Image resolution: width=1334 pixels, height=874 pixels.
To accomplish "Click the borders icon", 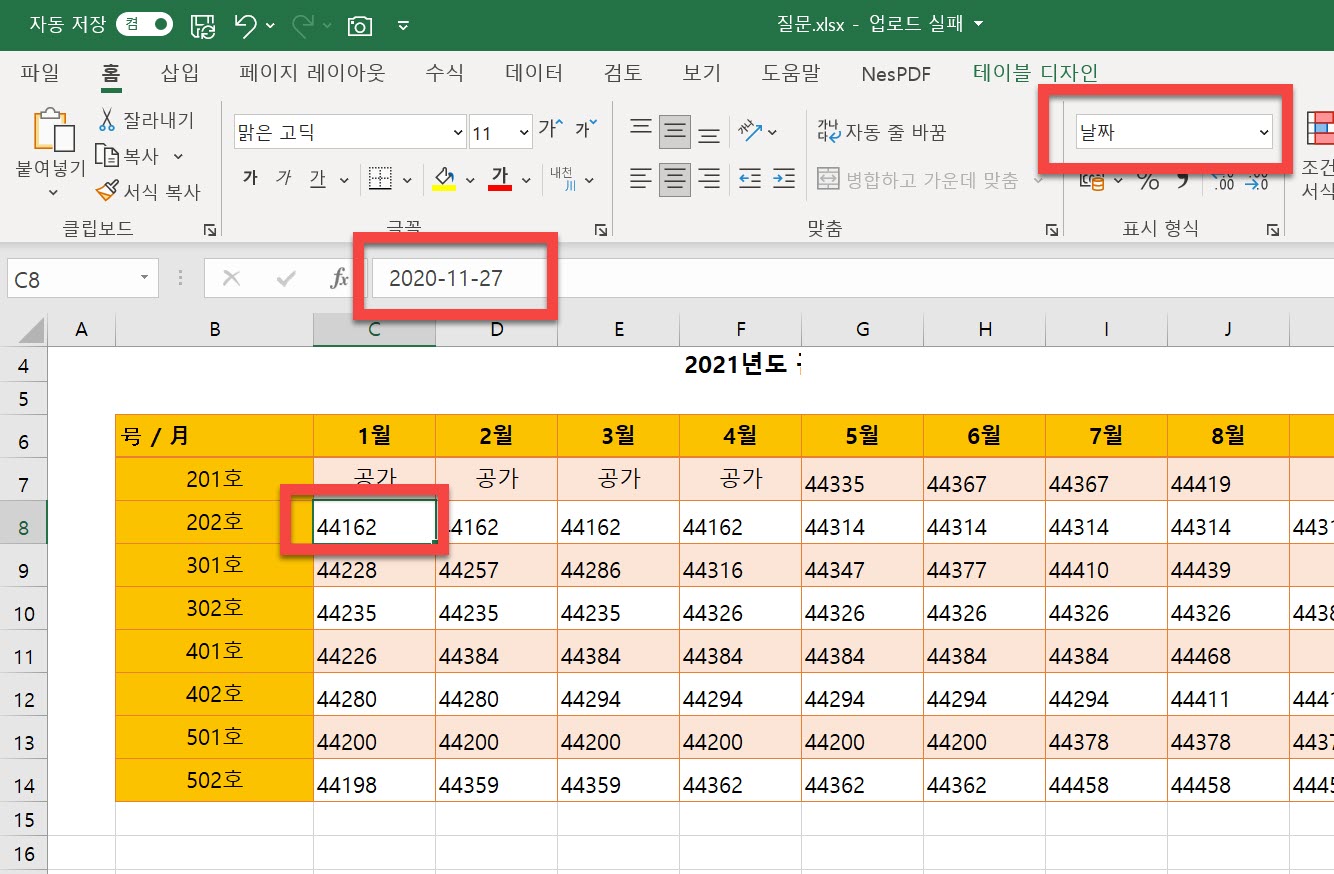I will [380, 179].
